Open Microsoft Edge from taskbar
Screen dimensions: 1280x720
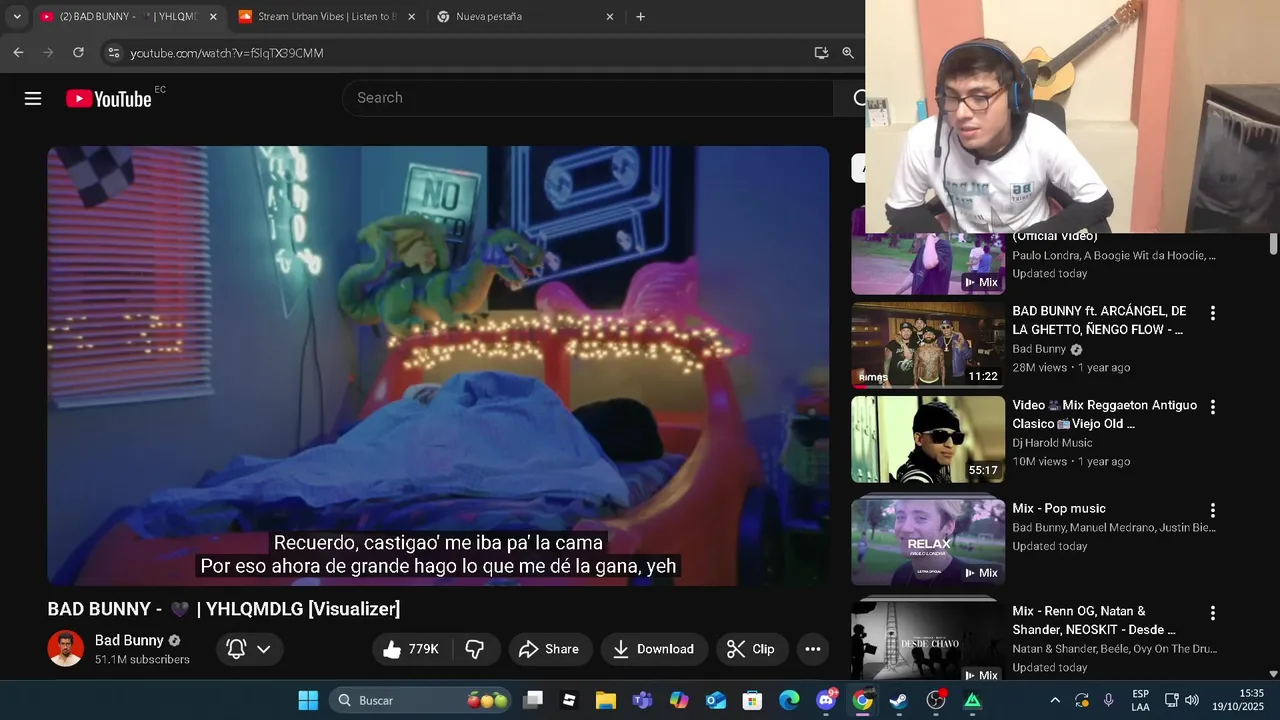(789, 700)
